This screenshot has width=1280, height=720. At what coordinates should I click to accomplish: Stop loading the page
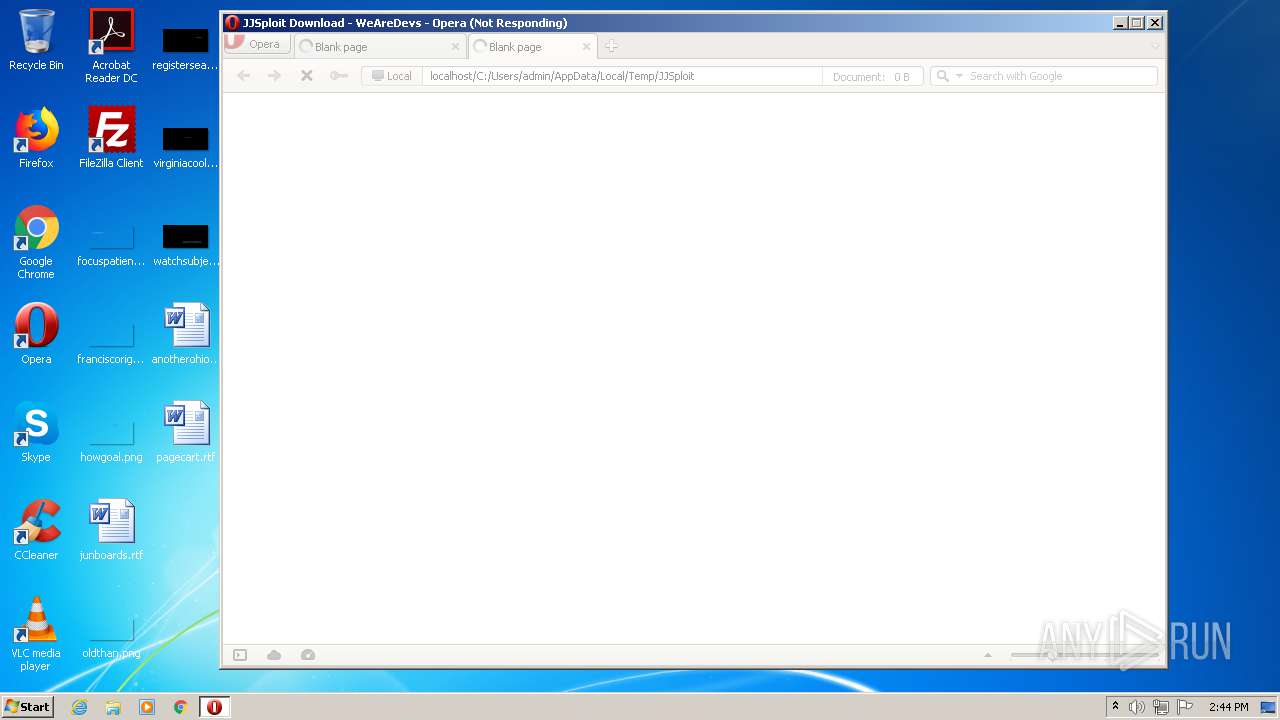click(307, 76)
